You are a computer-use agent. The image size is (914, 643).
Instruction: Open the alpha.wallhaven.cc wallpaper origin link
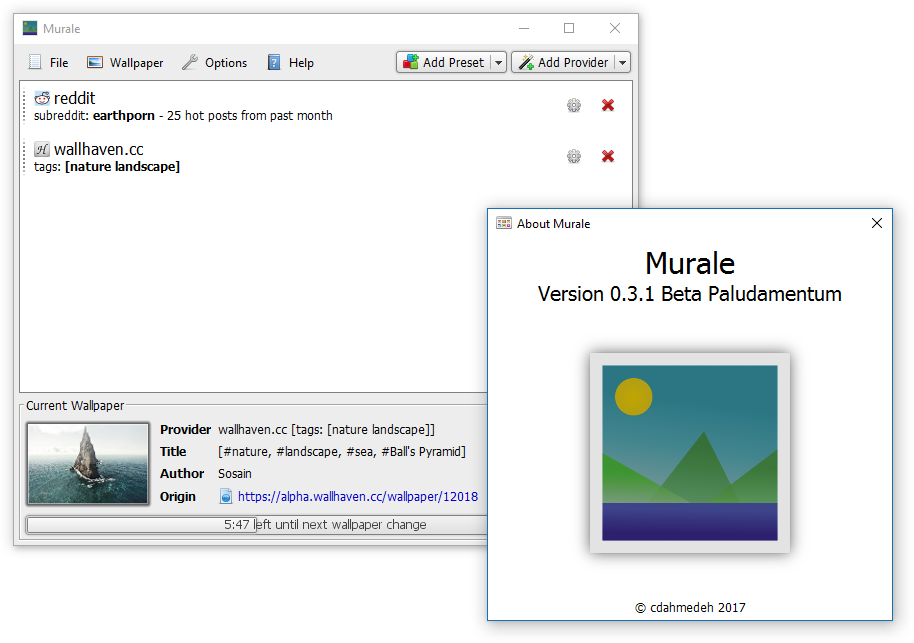pos(358,497)
